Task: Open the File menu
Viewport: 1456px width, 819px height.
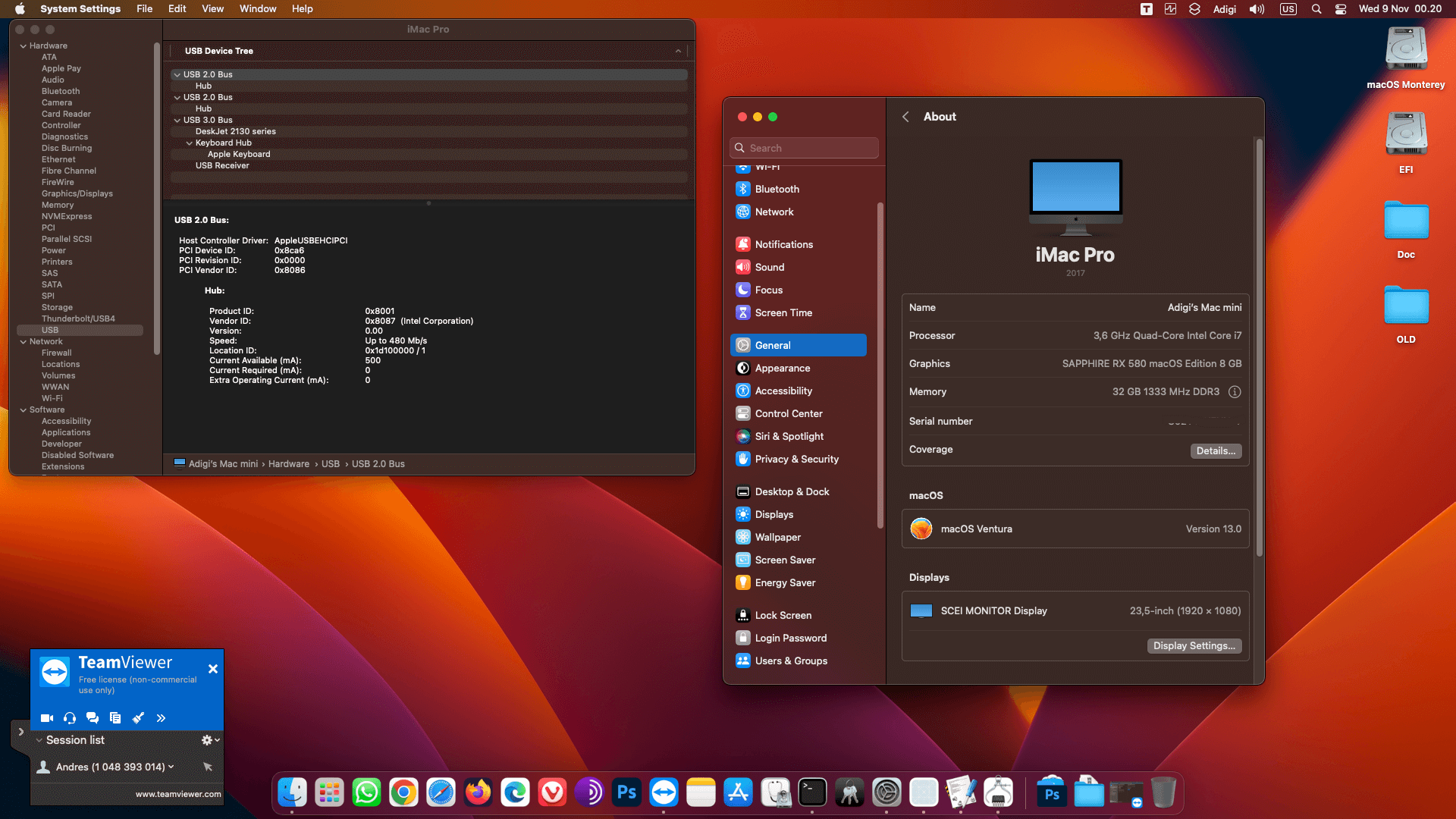Action: coord(144,9)
